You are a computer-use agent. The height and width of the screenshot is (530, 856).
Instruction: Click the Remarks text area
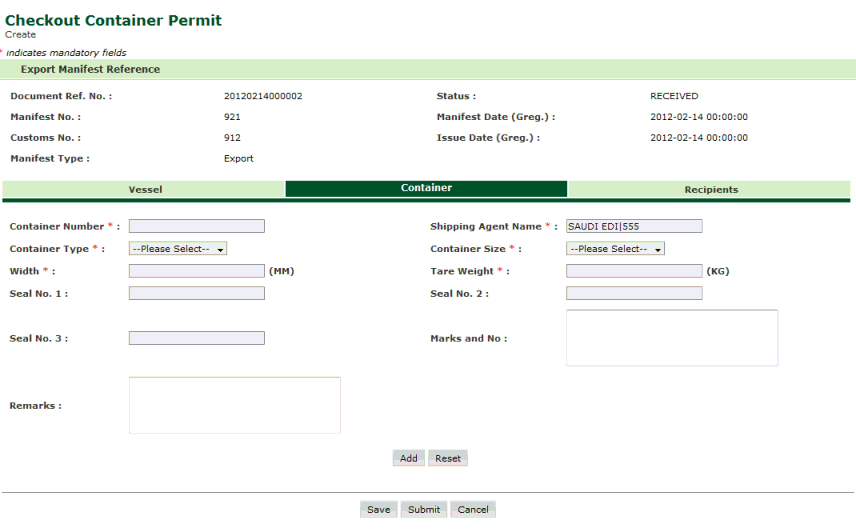[235, 405]
